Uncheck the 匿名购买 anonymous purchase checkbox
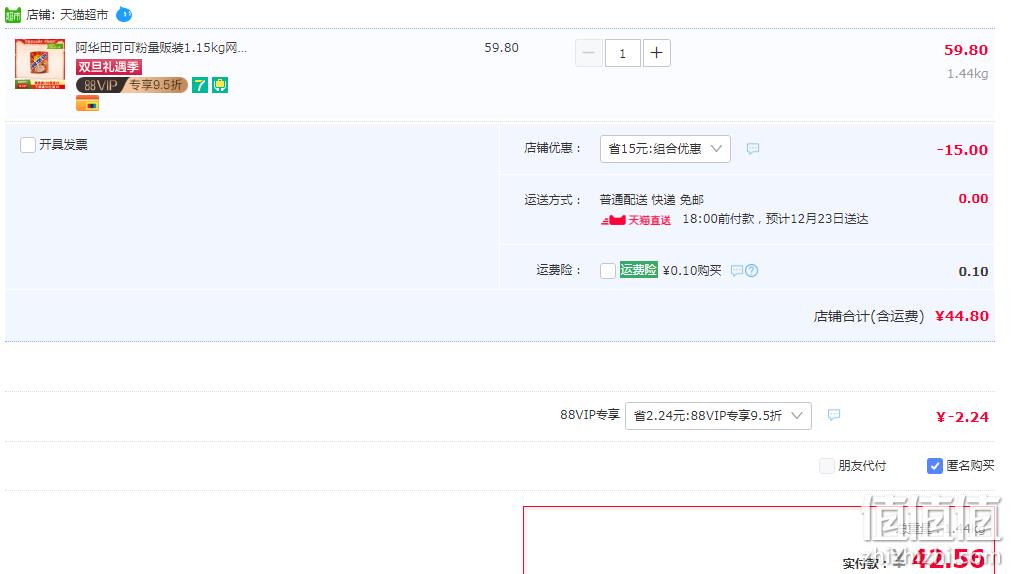Viewport: 1011px width, 574px height. point(934,466)
